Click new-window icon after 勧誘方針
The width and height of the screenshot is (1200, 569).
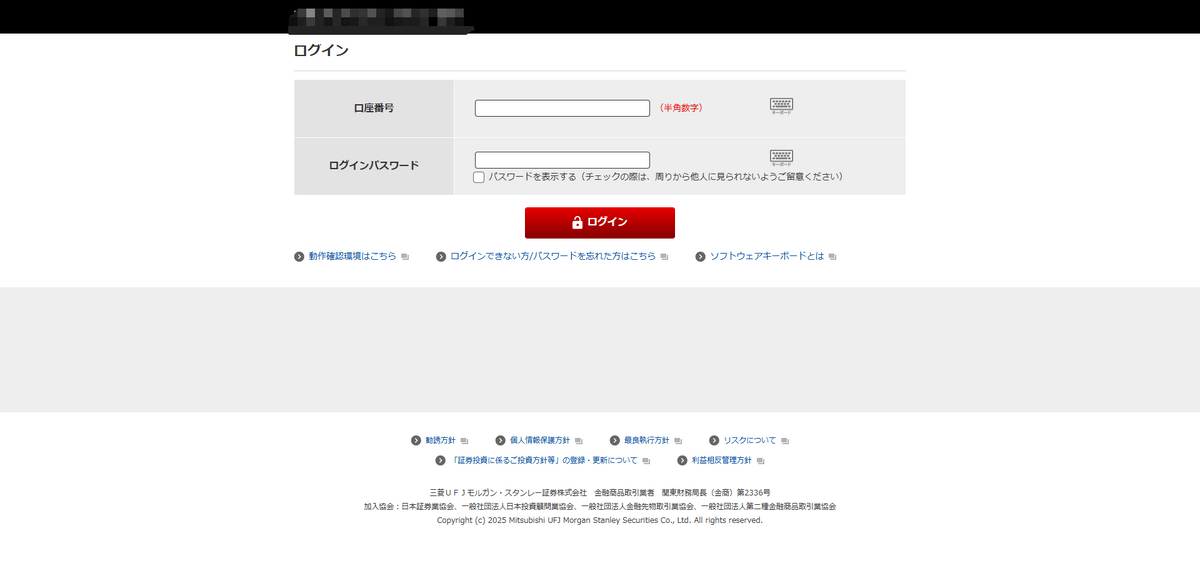pos(464,441)
